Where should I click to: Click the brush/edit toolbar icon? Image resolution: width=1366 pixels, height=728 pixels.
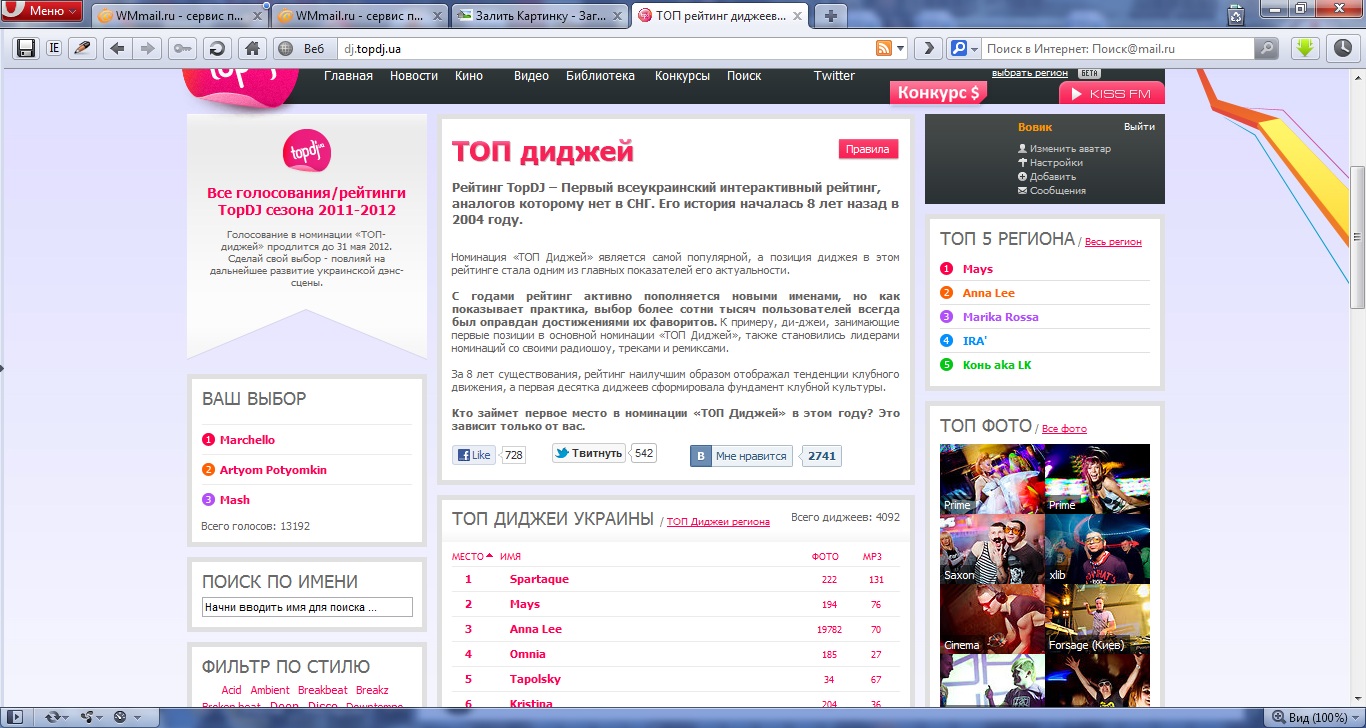point(82,48)
